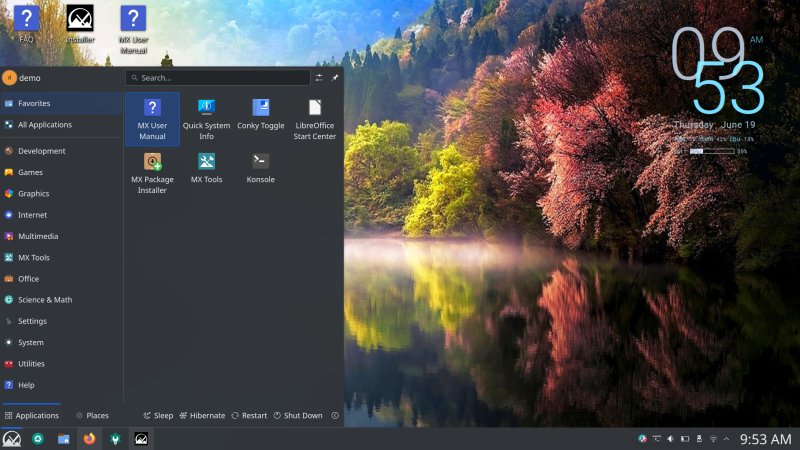Viewport: 800px width, 450px height.
Task: Expand more session options arrow
Action: (x=335, y=416)
